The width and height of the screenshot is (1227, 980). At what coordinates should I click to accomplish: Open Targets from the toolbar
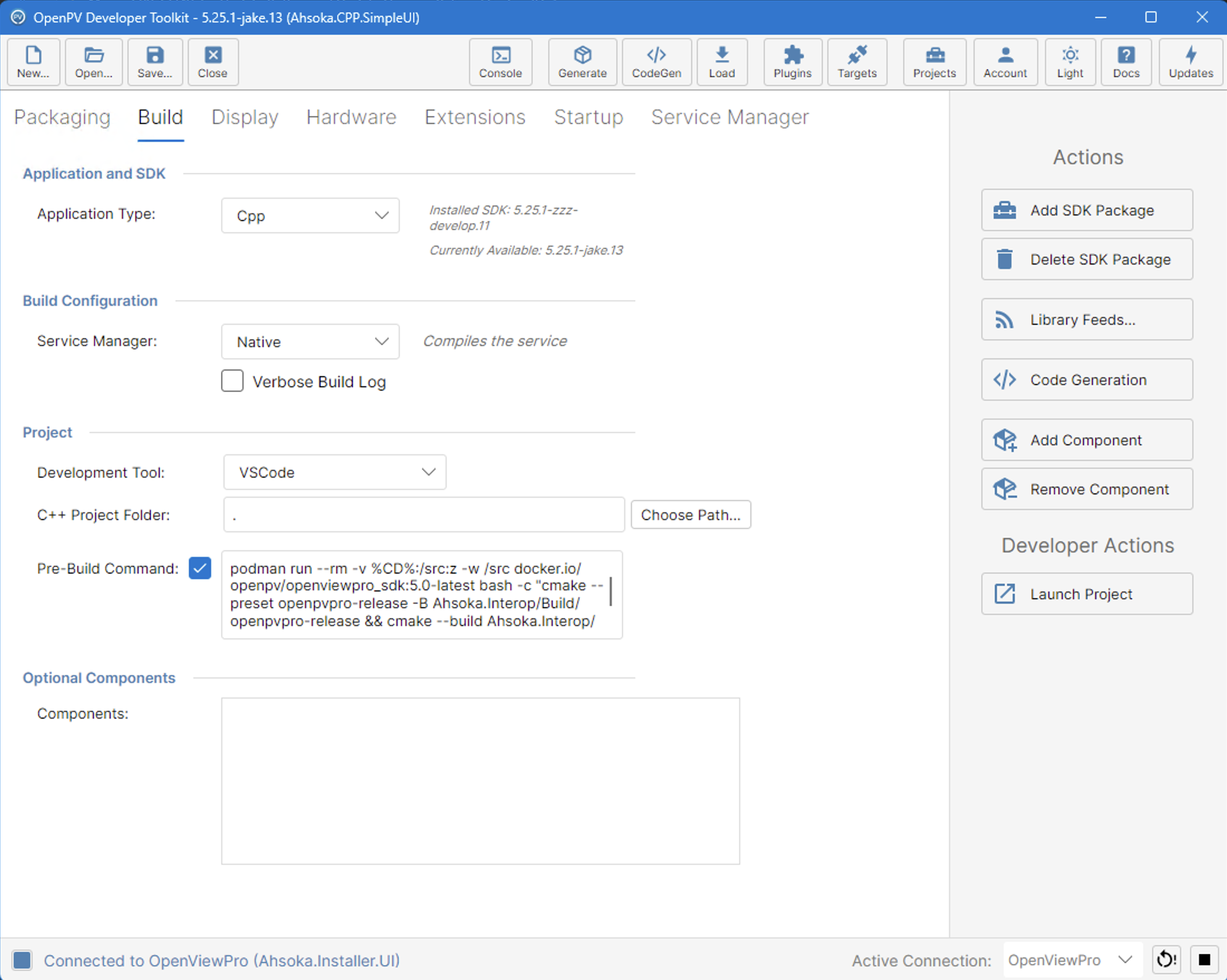(857, 62)
